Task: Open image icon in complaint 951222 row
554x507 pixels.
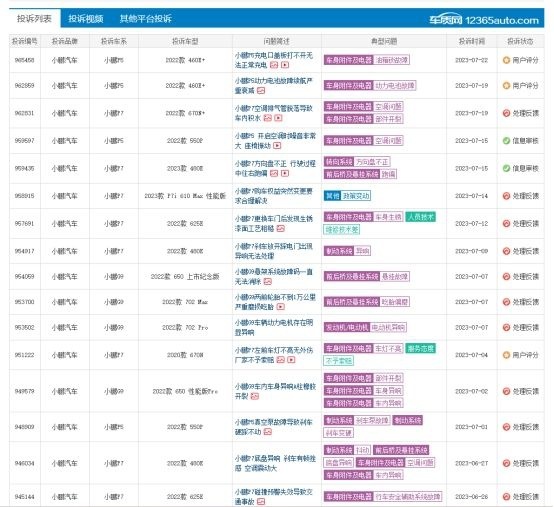Action: 281,360
